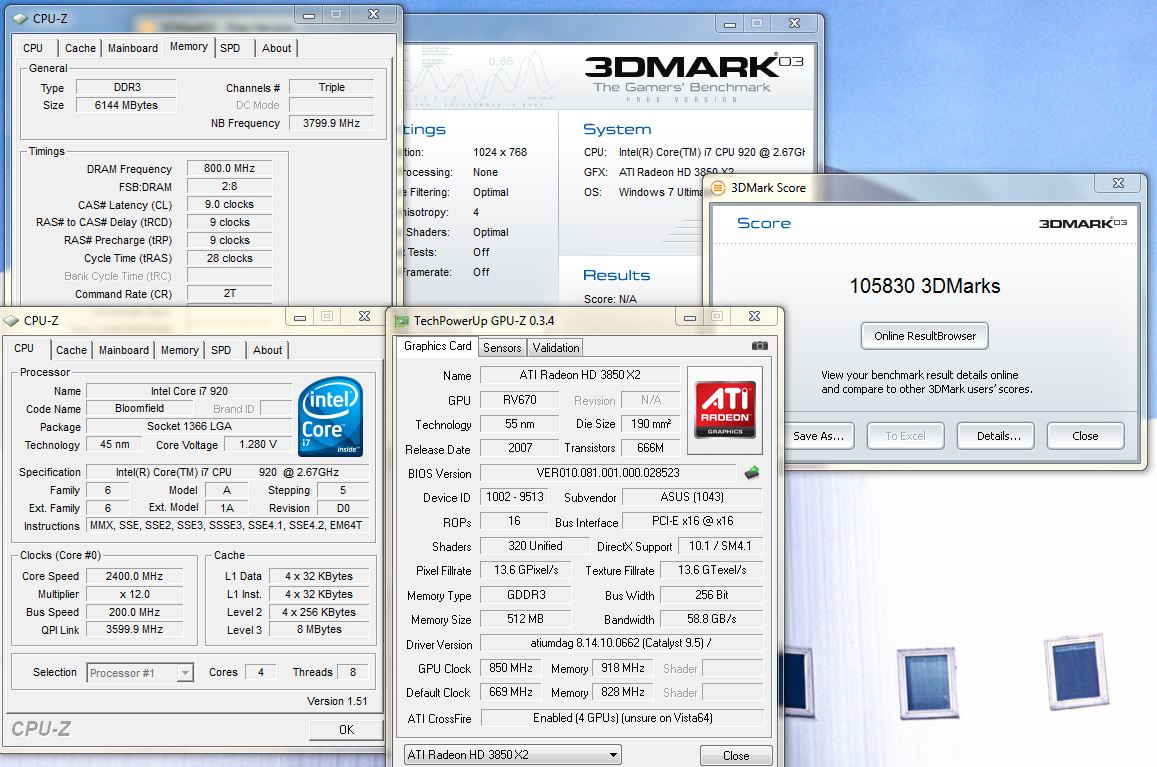
Task: Click the Bandwidth 58.8 GB/s field in GPU-Z
Action: (x=711, y=619)
